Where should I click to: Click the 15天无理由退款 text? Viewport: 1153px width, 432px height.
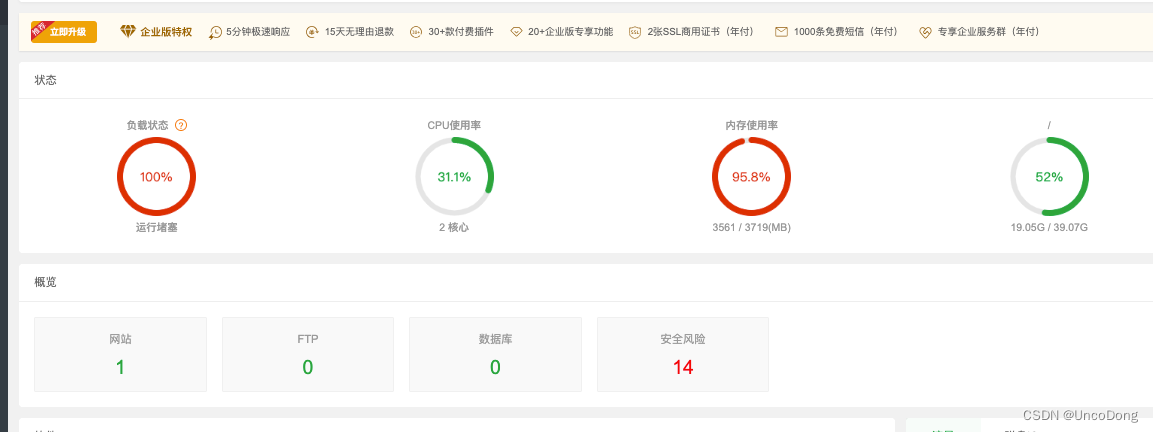pyautogui.click(x=360, y=32)
